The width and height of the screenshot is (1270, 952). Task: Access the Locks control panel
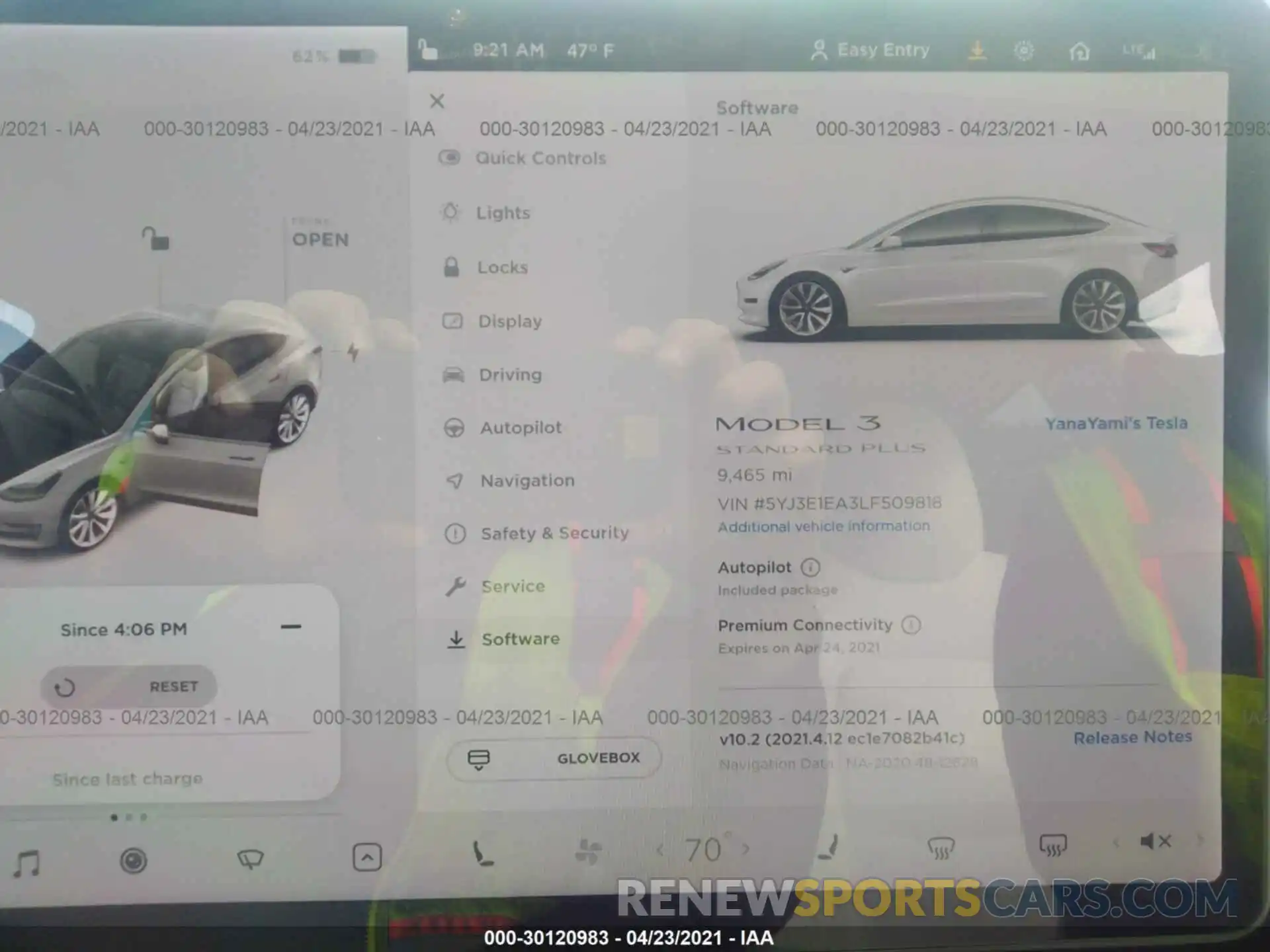pos(504,266)
